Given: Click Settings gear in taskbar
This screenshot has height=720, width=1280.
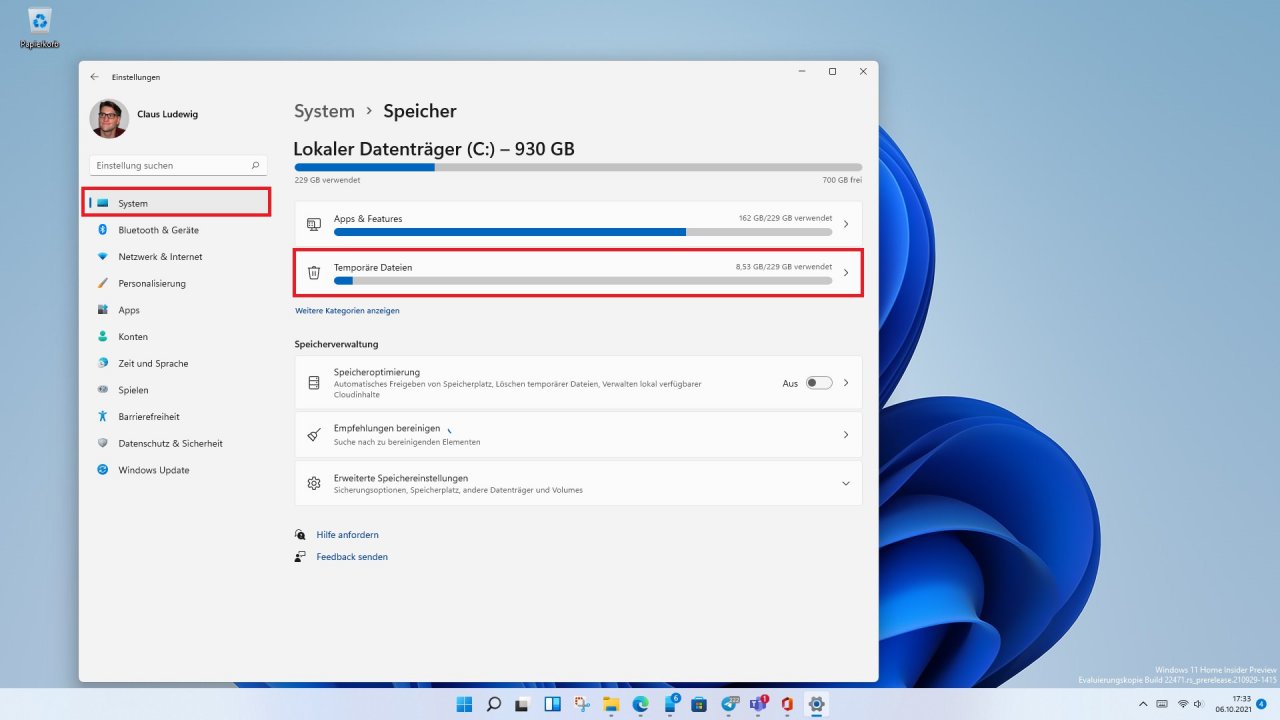Looking at the screenshot, I should point(817,704).
